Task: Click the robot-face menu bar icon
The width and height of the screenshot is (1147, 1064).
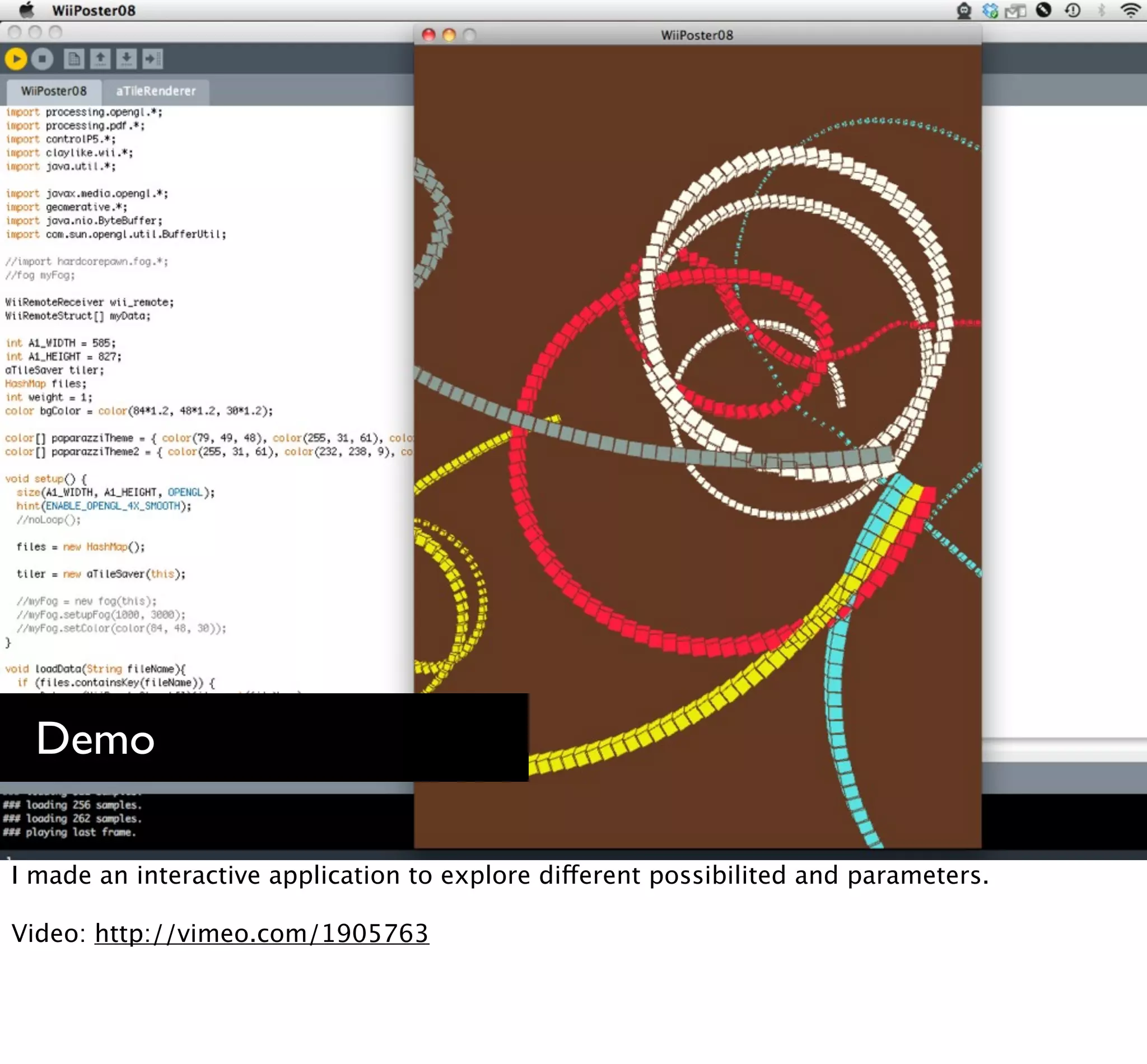Action: tap(964, 11)
